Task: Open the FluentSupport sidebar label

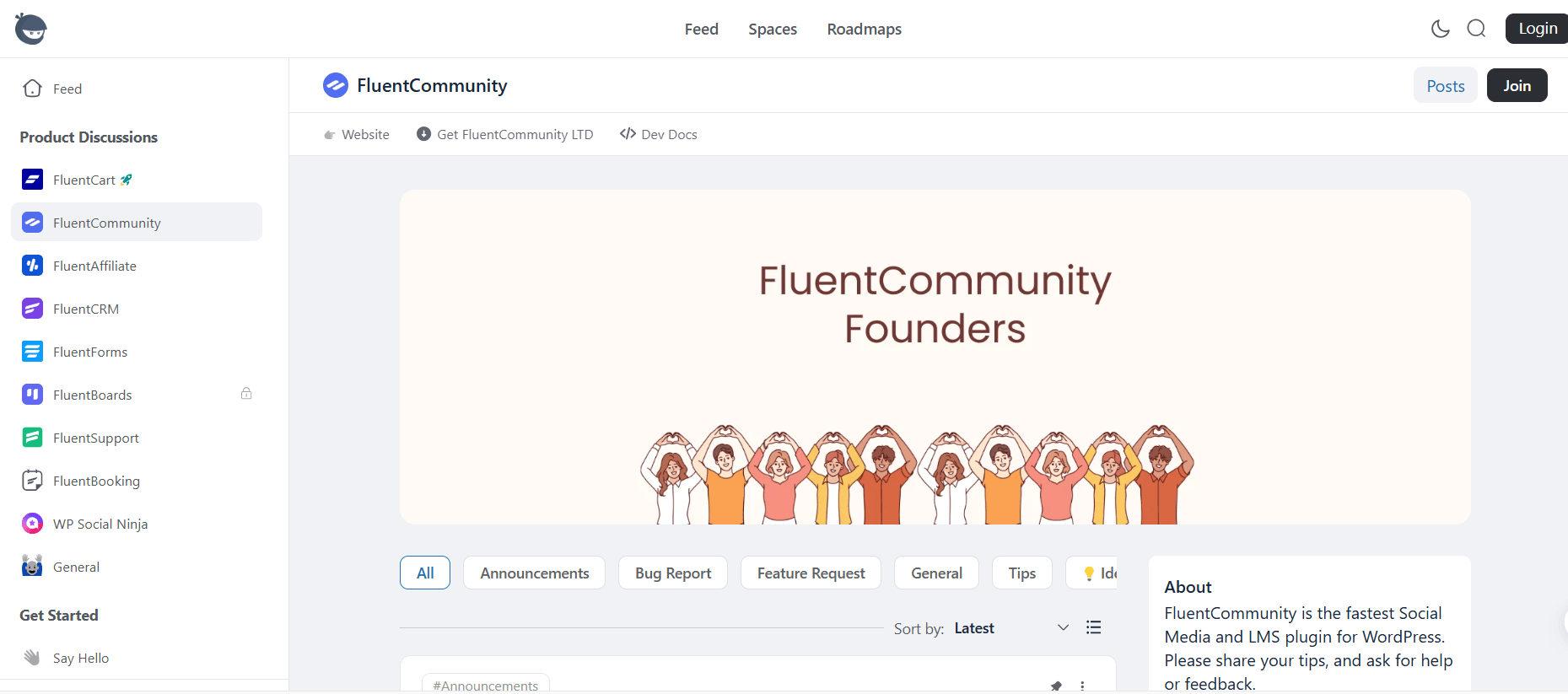Action: coord(96,438)
